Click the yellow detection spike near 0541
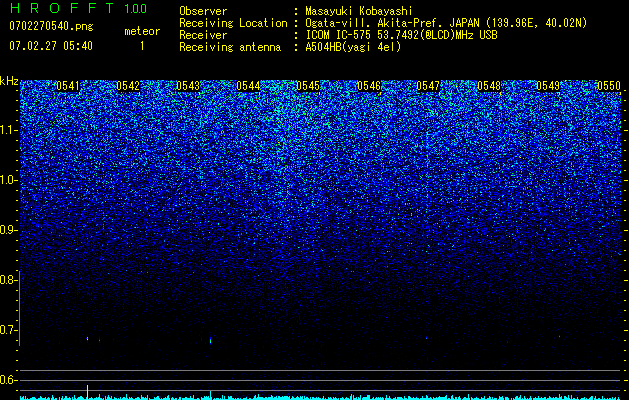The image size is (629, 400). point(87,391)
